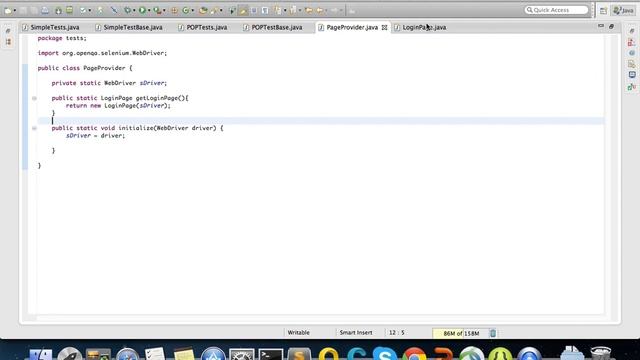Maximize the editor area
Viewport: 640px width, 360px height.
(611, 26)
